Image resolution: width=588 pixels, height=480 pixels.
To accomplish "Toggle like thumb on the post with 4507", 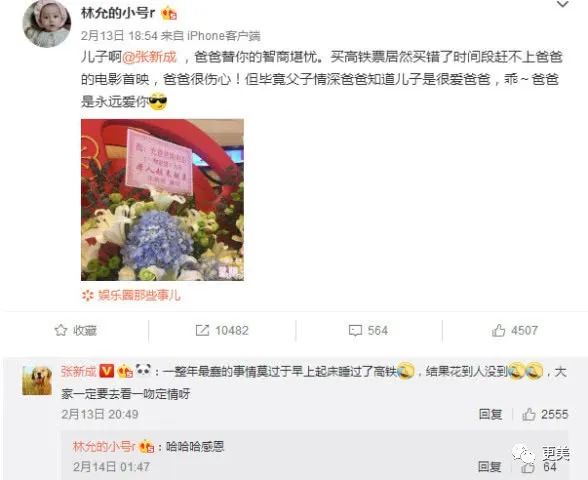I will coord(498,330).
